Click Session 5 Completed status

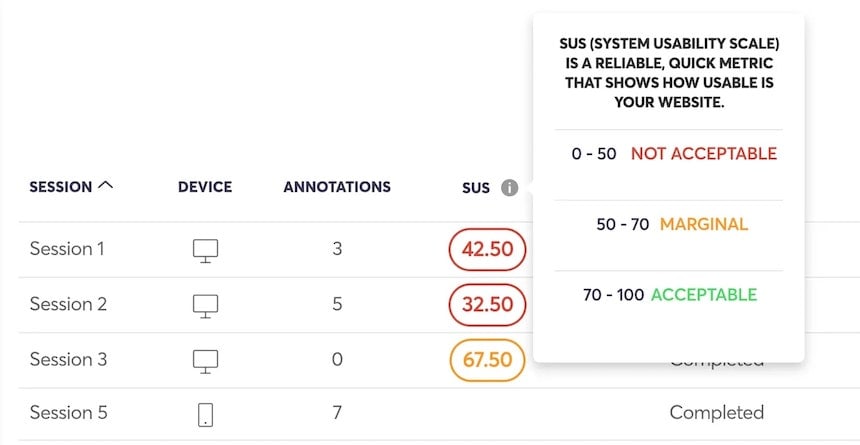pos(716,413)
